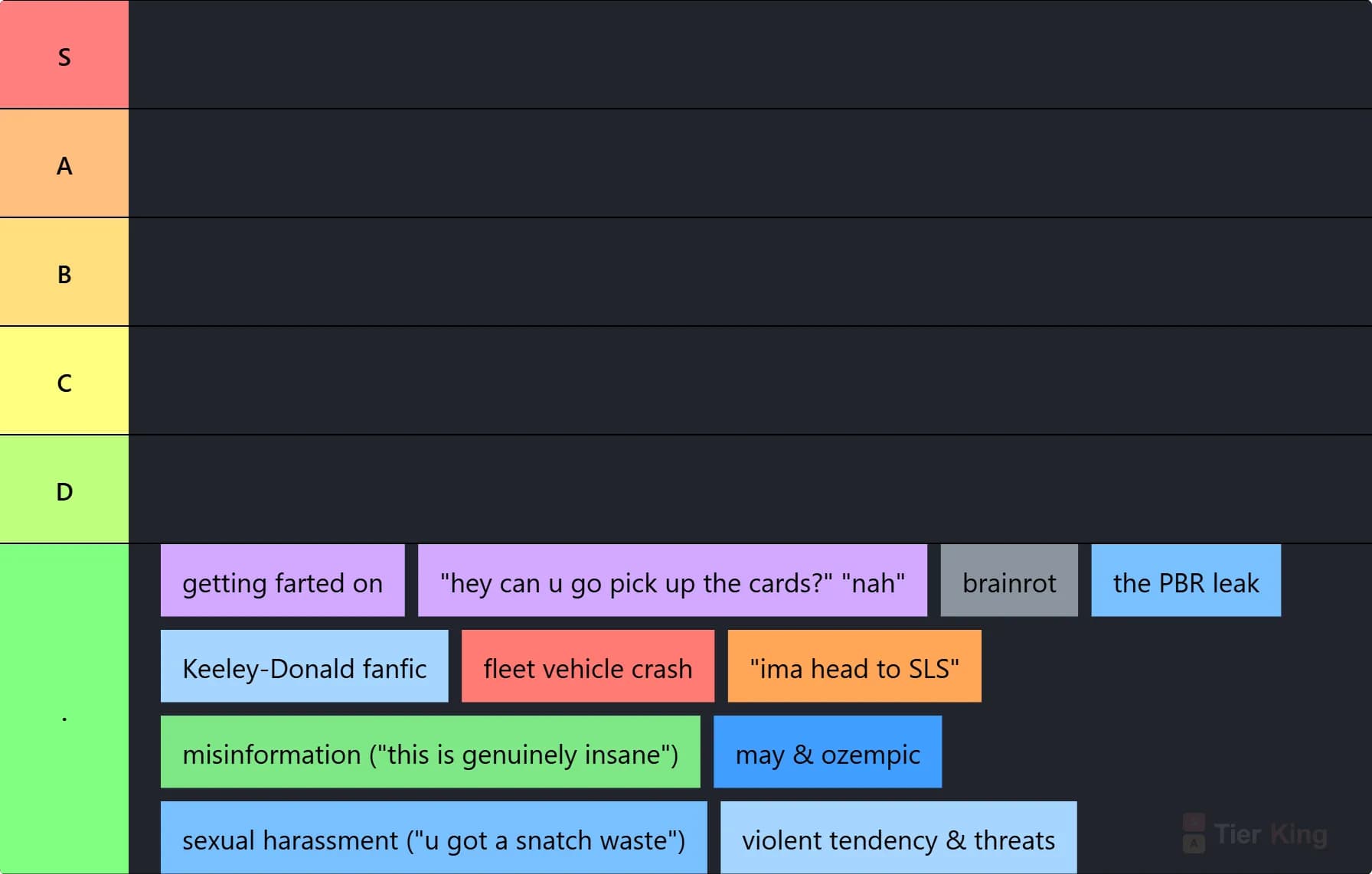1372x874 pixels.
Task: Pick 'the PBR leak' tile
Action: [1186, 580]
